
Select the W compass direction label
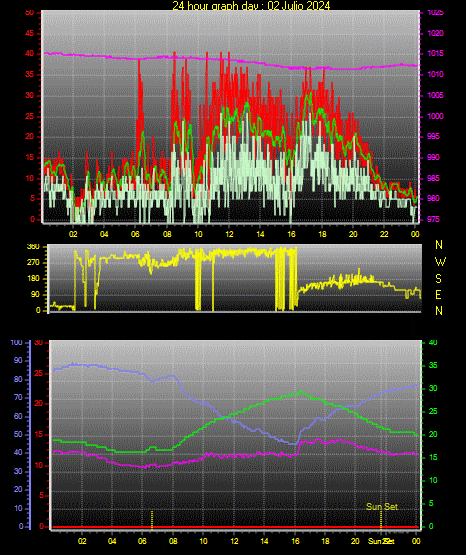click(440, 262)
